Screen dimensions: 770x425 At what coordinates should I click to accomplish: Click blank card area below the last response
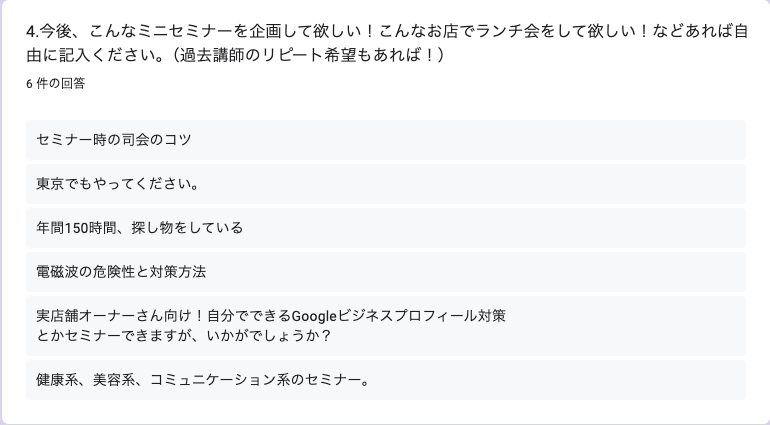(385, 411)
